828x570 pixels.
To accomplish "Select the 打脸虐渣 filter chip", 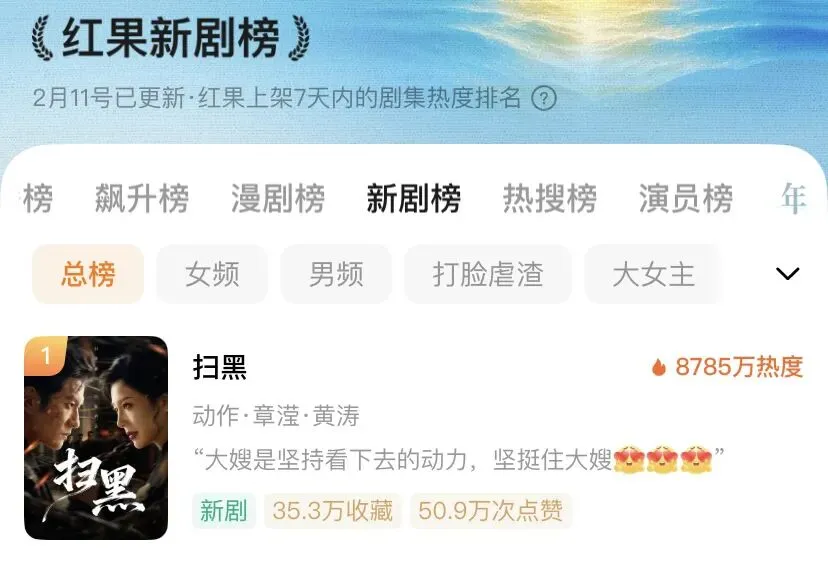I will click(x=488, y=274).
